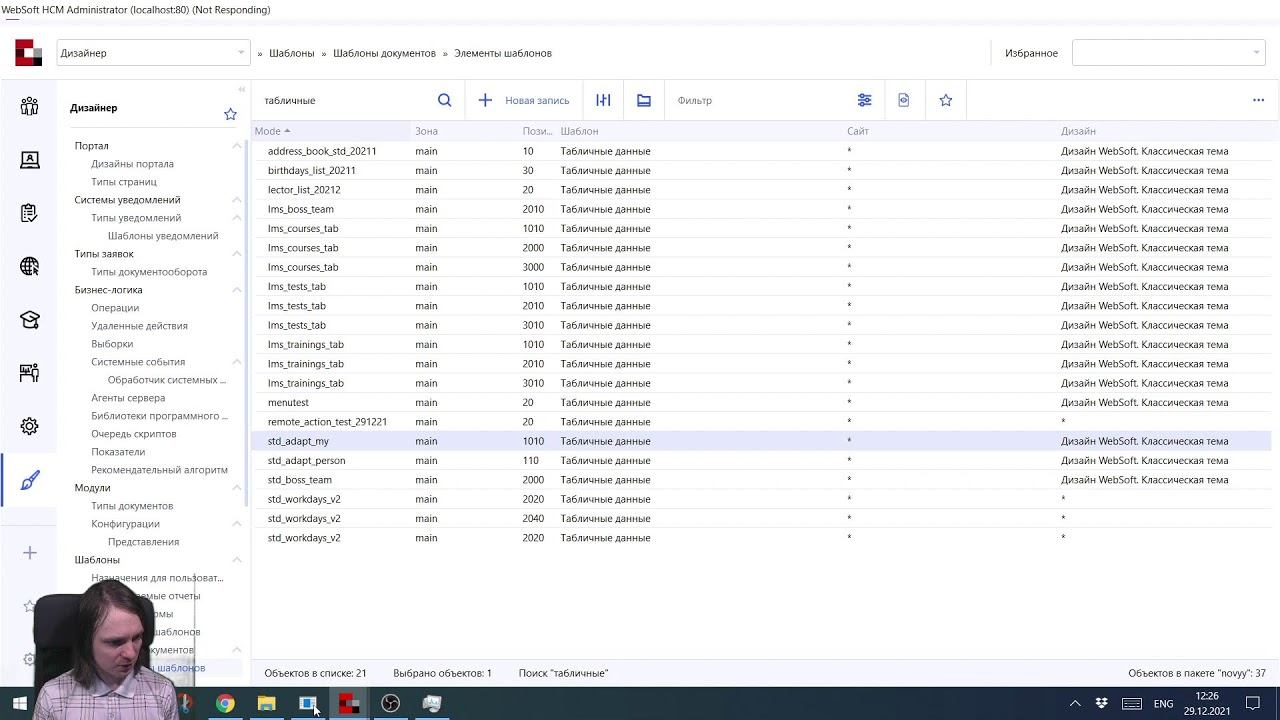This screenshot has height=720, width=1280.
Task: Sort the list by Шаблон column
Action: pos(579,131)
